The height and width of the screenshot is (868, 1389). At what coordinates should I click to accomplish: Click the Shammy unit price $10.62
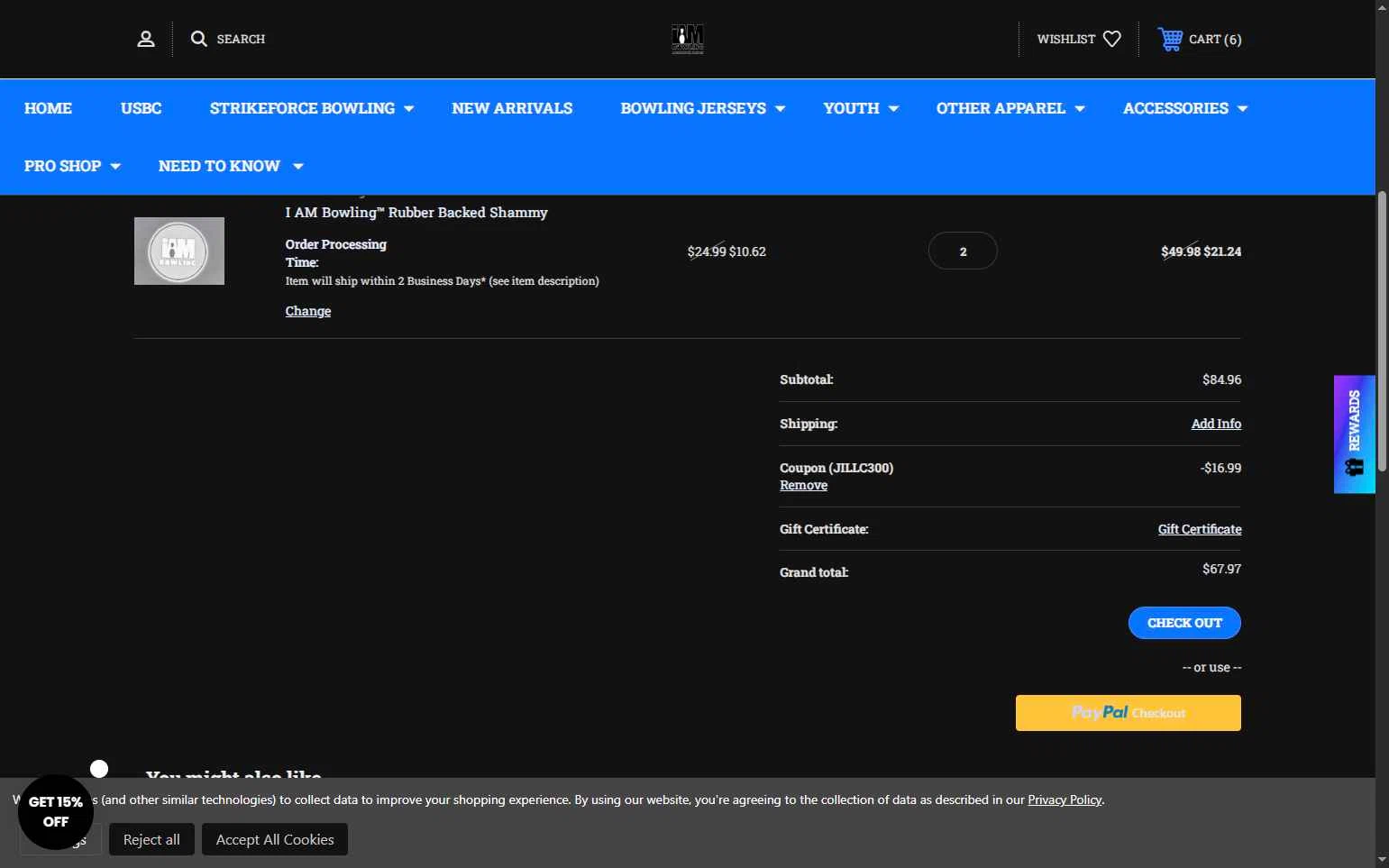[x=747, y=251]
